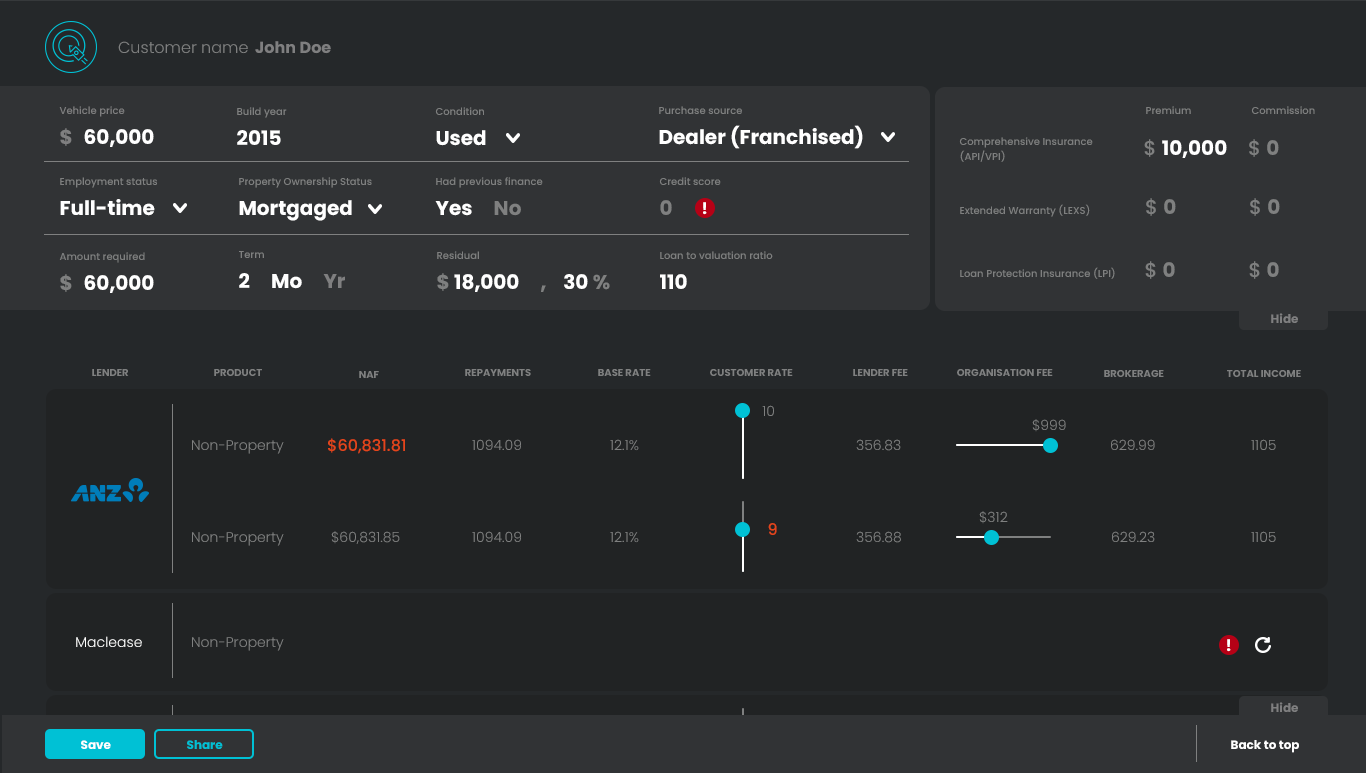Click the BROKERAGE column header

1134,373
